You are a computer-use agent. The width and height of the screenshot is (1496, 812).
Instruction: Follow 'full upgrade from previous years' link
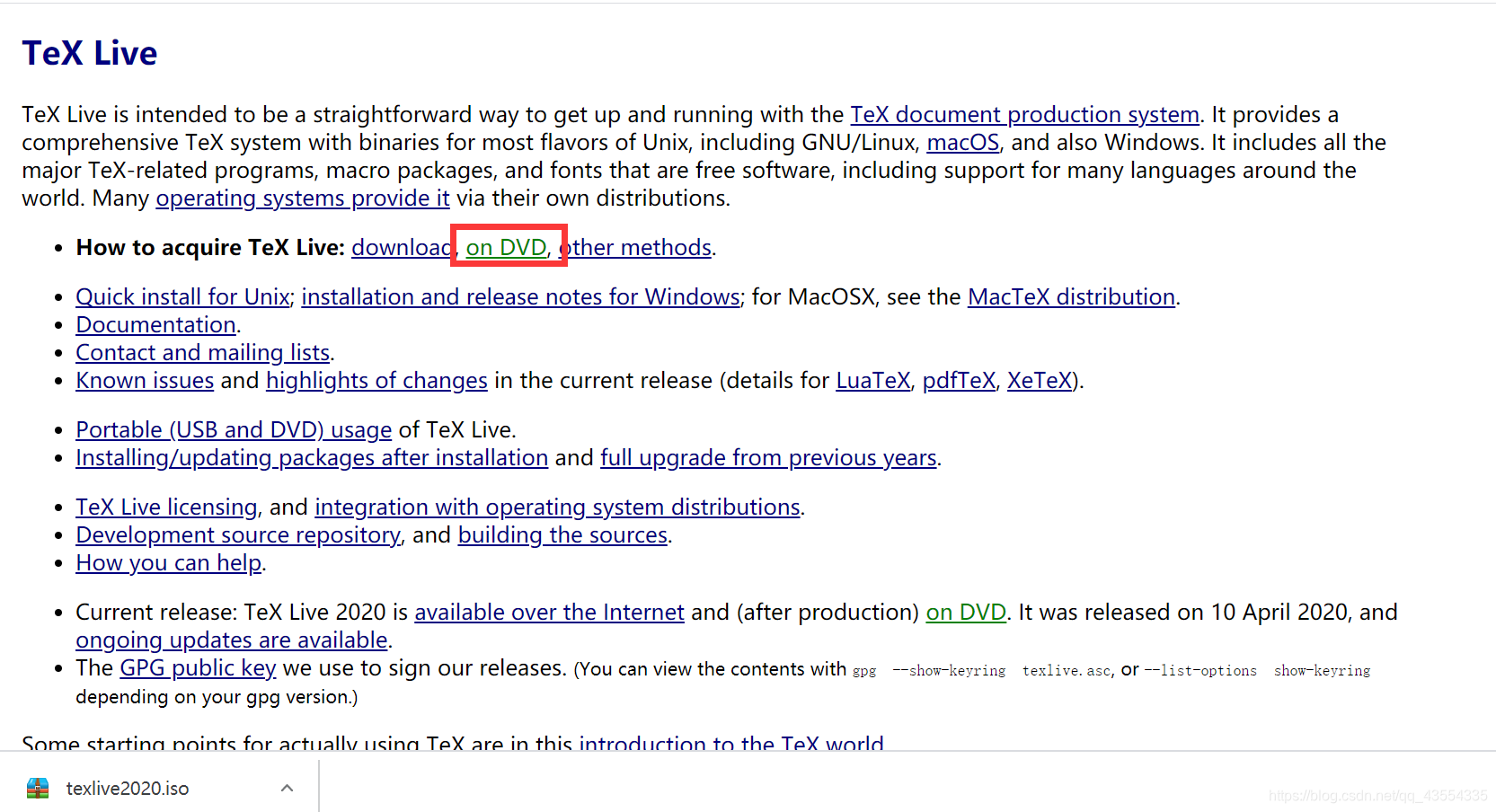pyautogui.click(x=768, y=458)
